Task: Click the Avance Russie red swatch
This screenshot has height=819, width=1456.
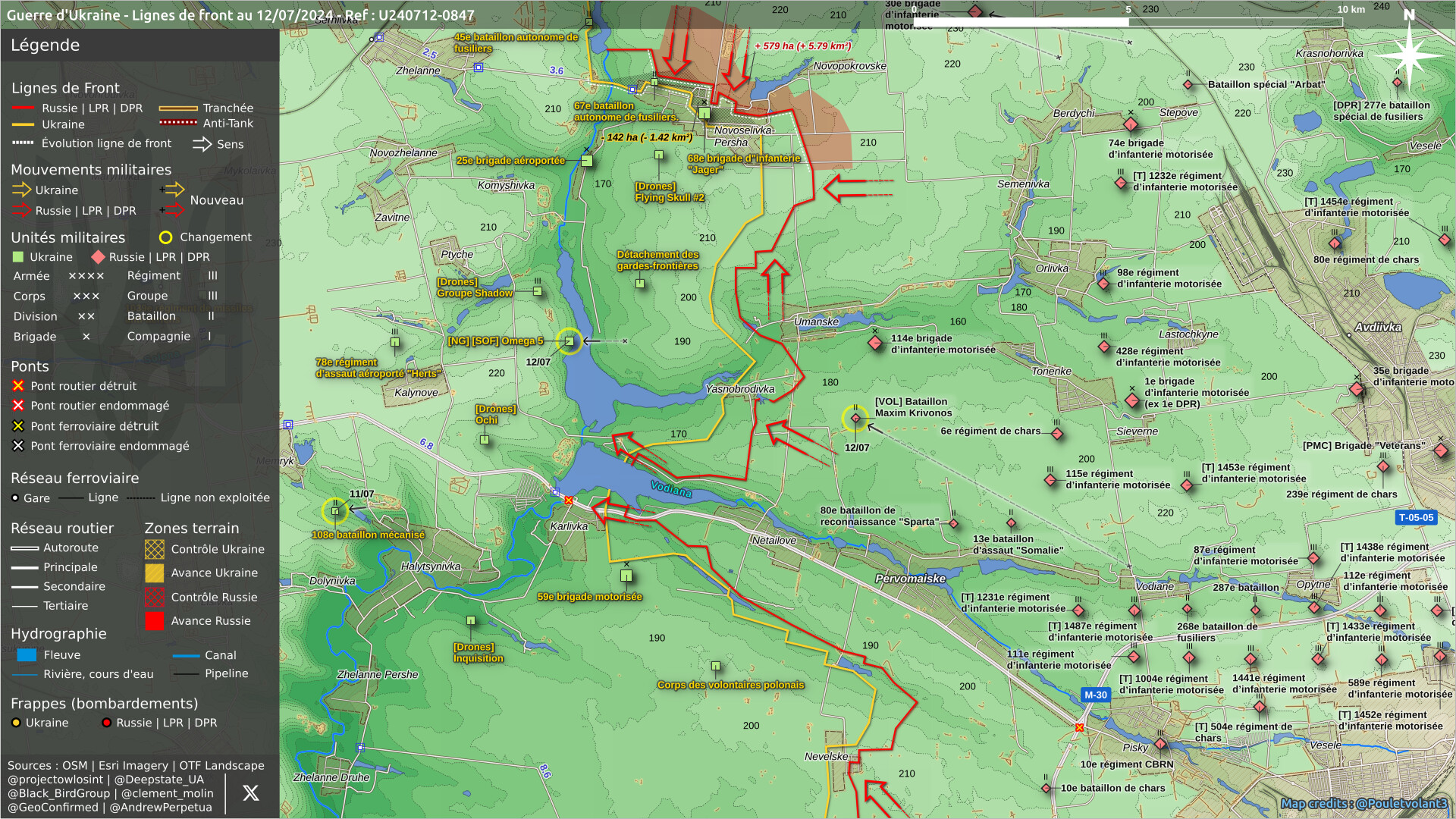Action: [x=154, y=621]
